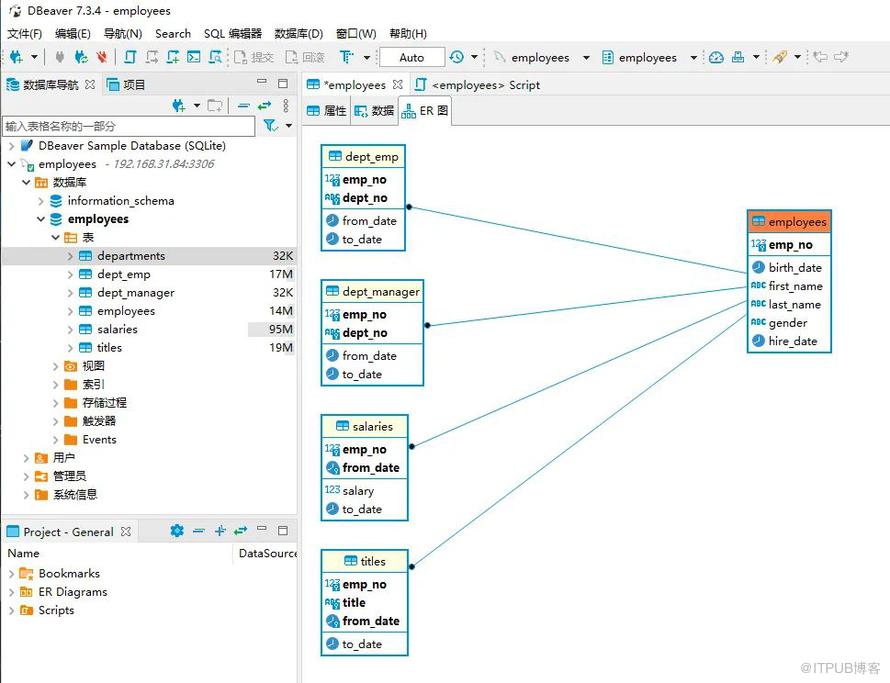Click the transaction log clock icon
890x683 pixels.
456,57
